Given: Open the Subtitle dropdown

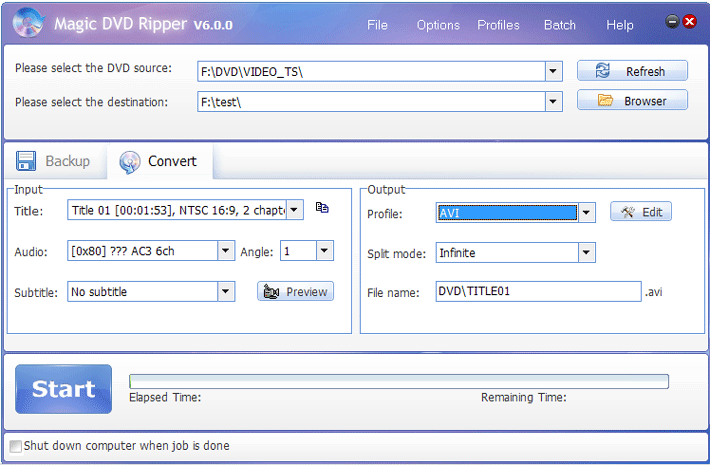Looking at the screenshot, I should tap(225, 291).
